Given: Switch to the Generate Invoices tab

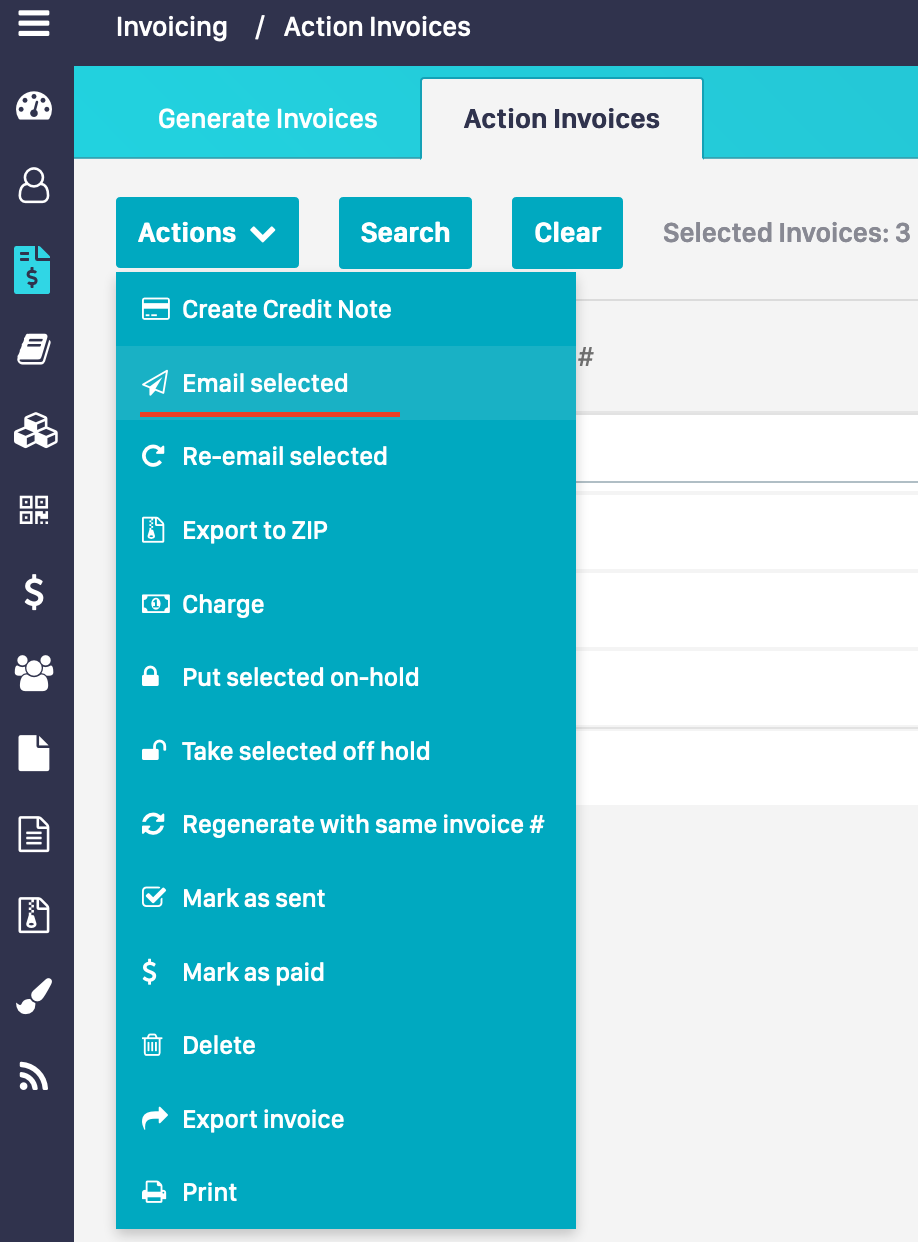Looking at the screenshot, I should coord(267,119).
